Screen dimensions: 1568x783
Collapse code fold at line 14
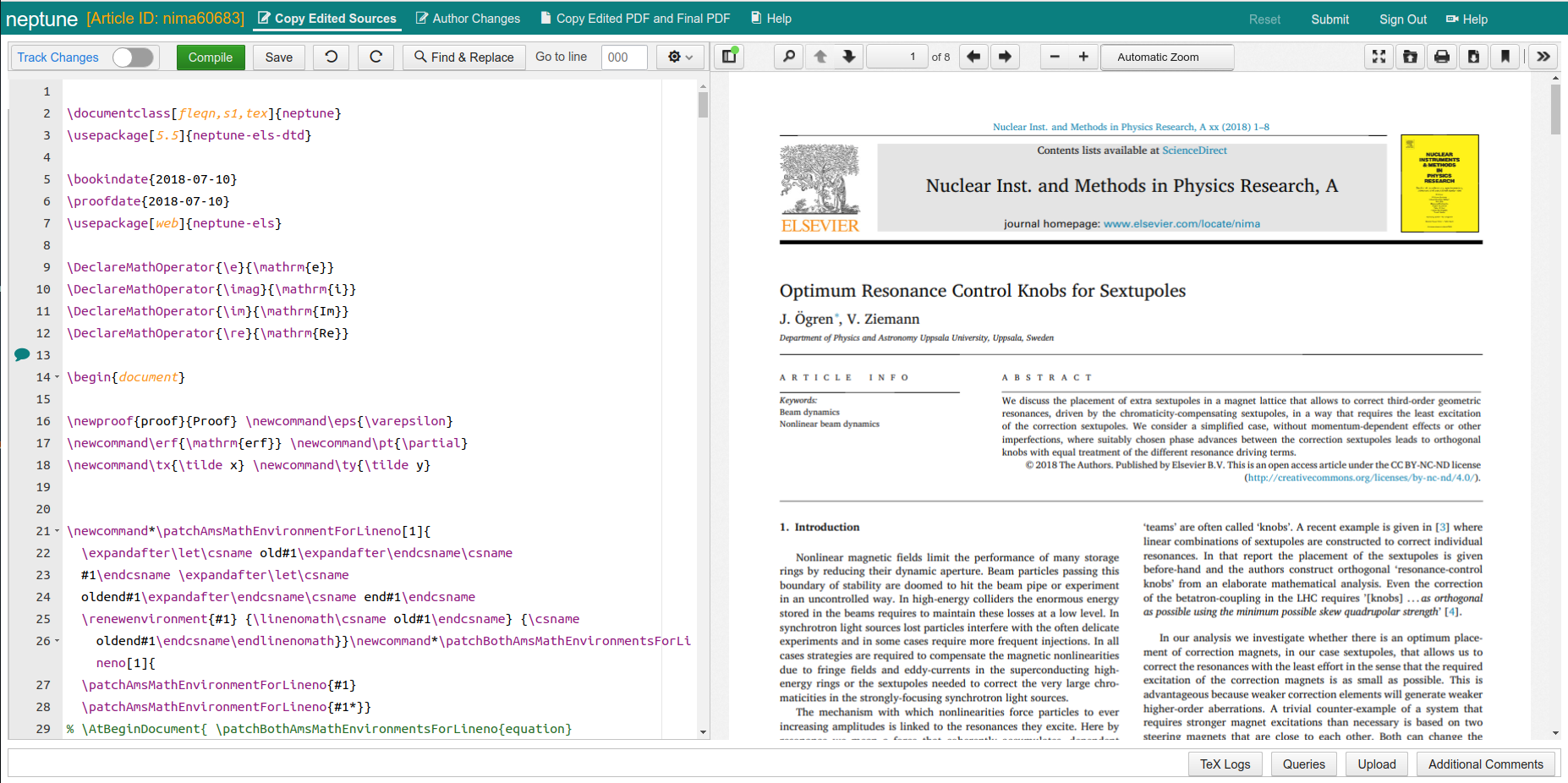pos(58,377)
